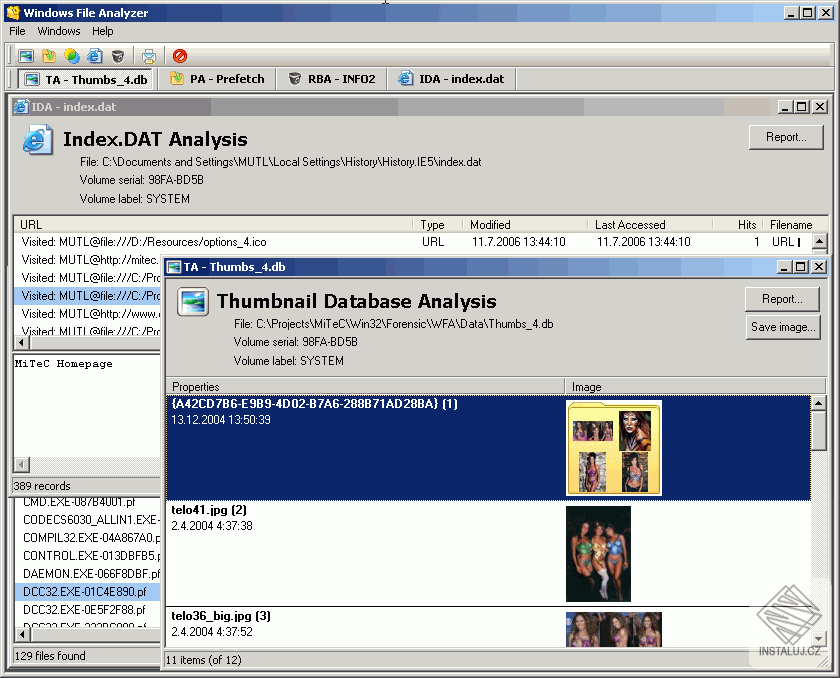
Task: Open the Thumbnail Database analysis tool icon
Action: coord(26,56)
